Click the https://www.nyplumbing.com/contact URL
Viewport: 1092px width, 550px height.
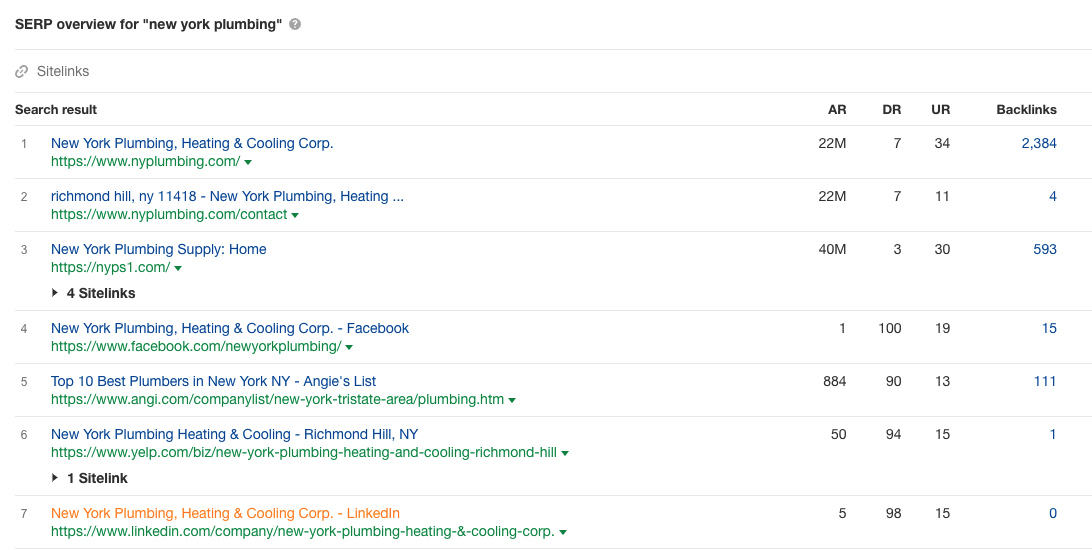[169, 214]
